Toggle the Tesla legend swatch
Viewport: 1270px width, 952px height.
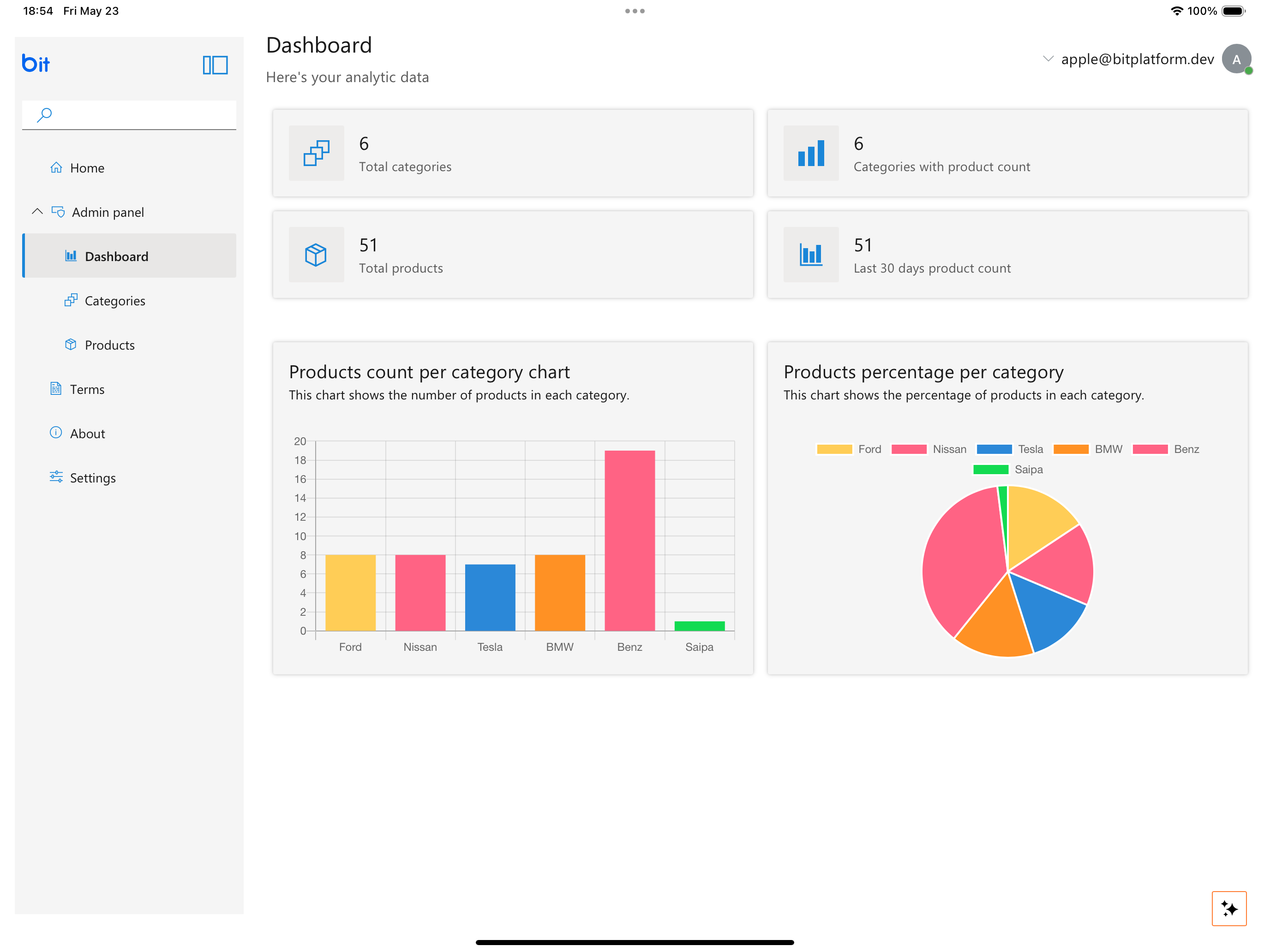tap(994, 449)
